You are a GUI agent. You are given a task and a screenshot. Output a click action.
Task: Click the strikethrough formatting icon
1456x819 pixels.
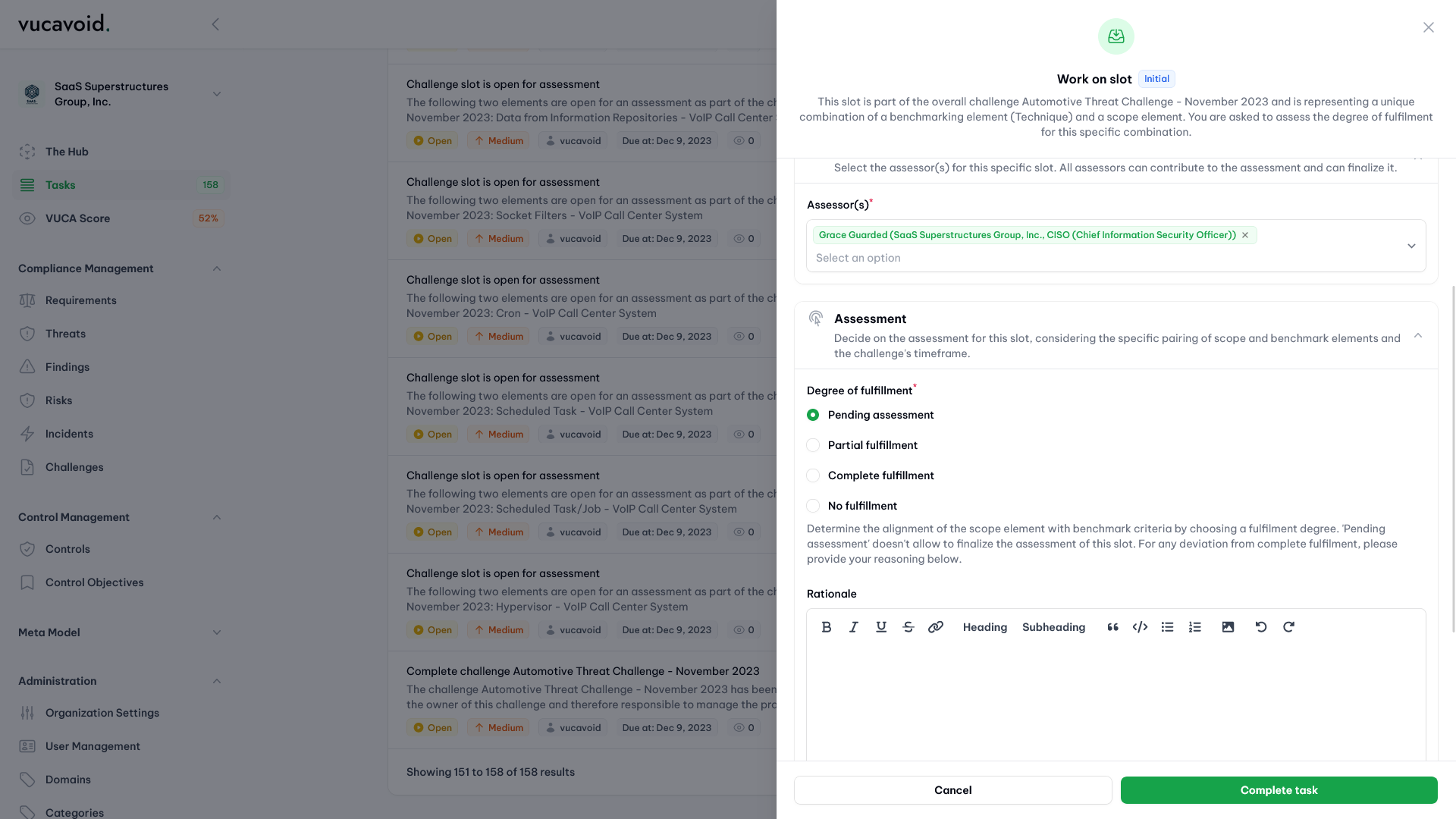908,627
